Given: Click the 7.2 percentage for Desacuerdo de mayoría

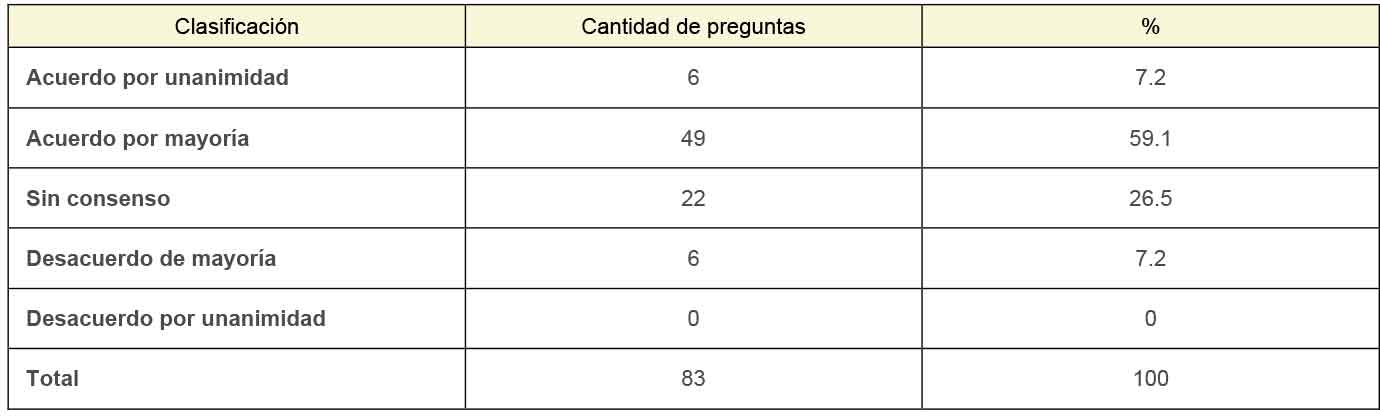Looking at the screenshot, I should pyautogui.click(x=1150, y=259).
